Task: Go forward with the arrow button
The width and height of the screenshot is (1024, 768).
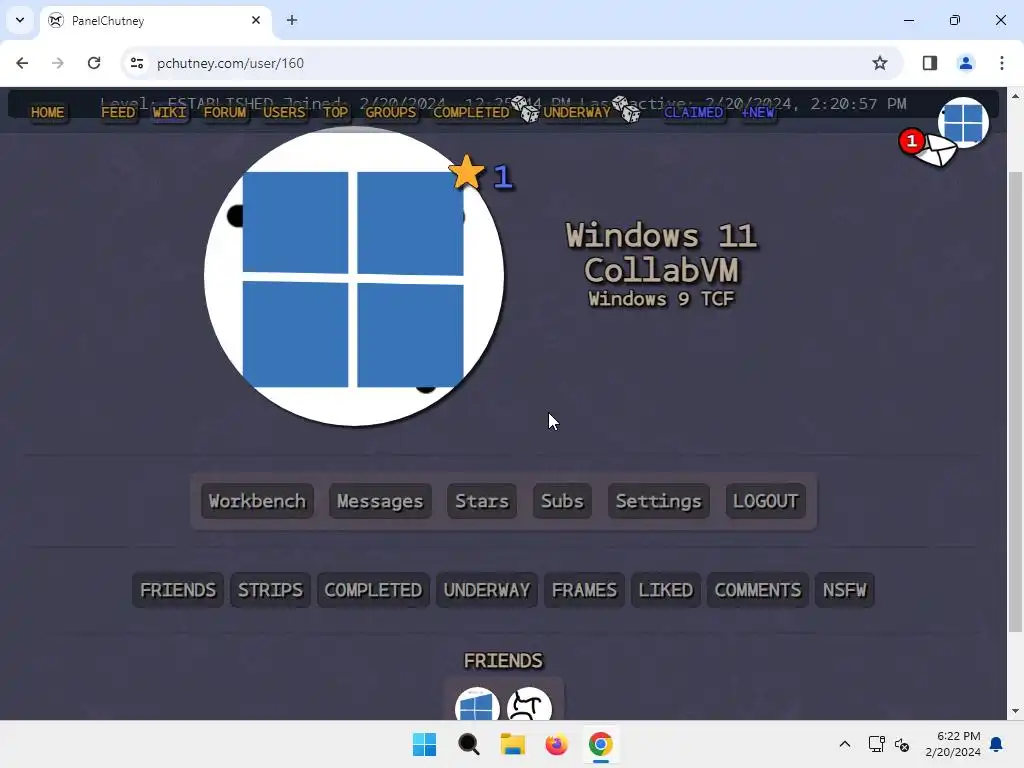Action: (58, 63)
